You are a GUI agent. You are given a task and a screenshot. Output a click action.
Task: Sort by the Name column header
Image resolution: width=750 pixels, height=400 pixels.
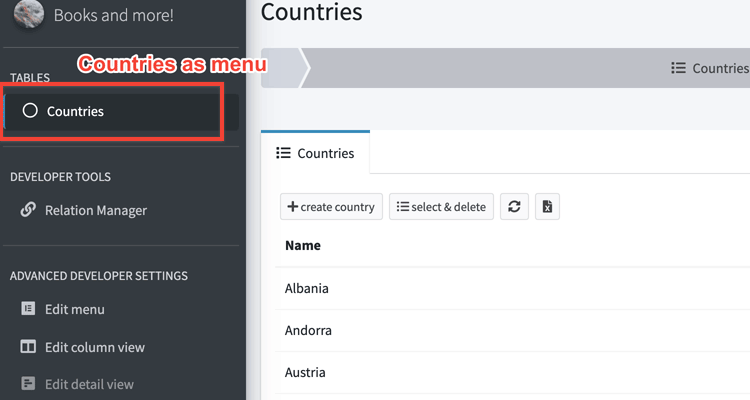(x=303, y=245)
